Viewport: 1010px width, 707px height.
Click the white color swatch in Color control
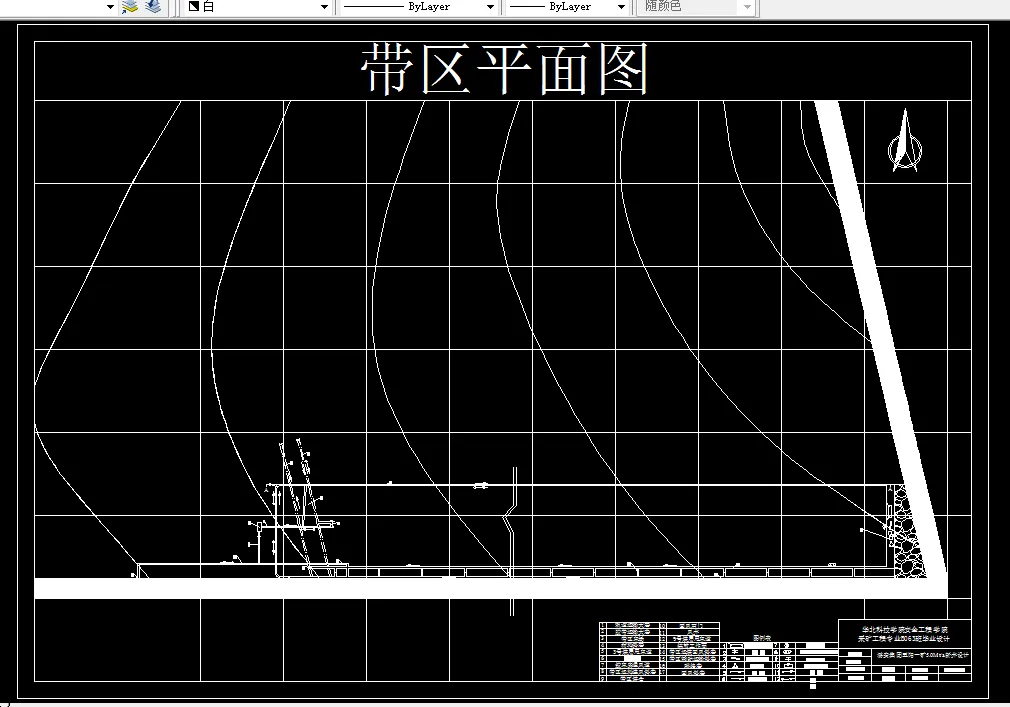pos(193,7)
